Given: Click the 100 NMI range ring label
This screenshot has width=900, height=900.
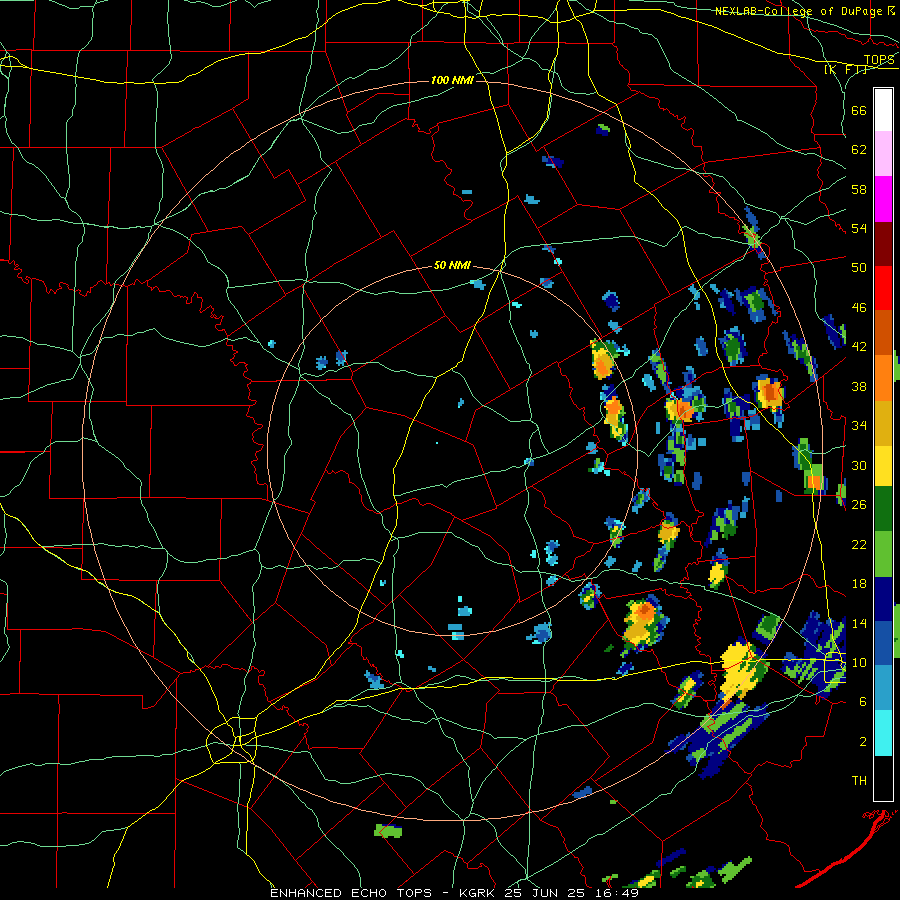Looking at the screenshot, I should coord(452,80).
